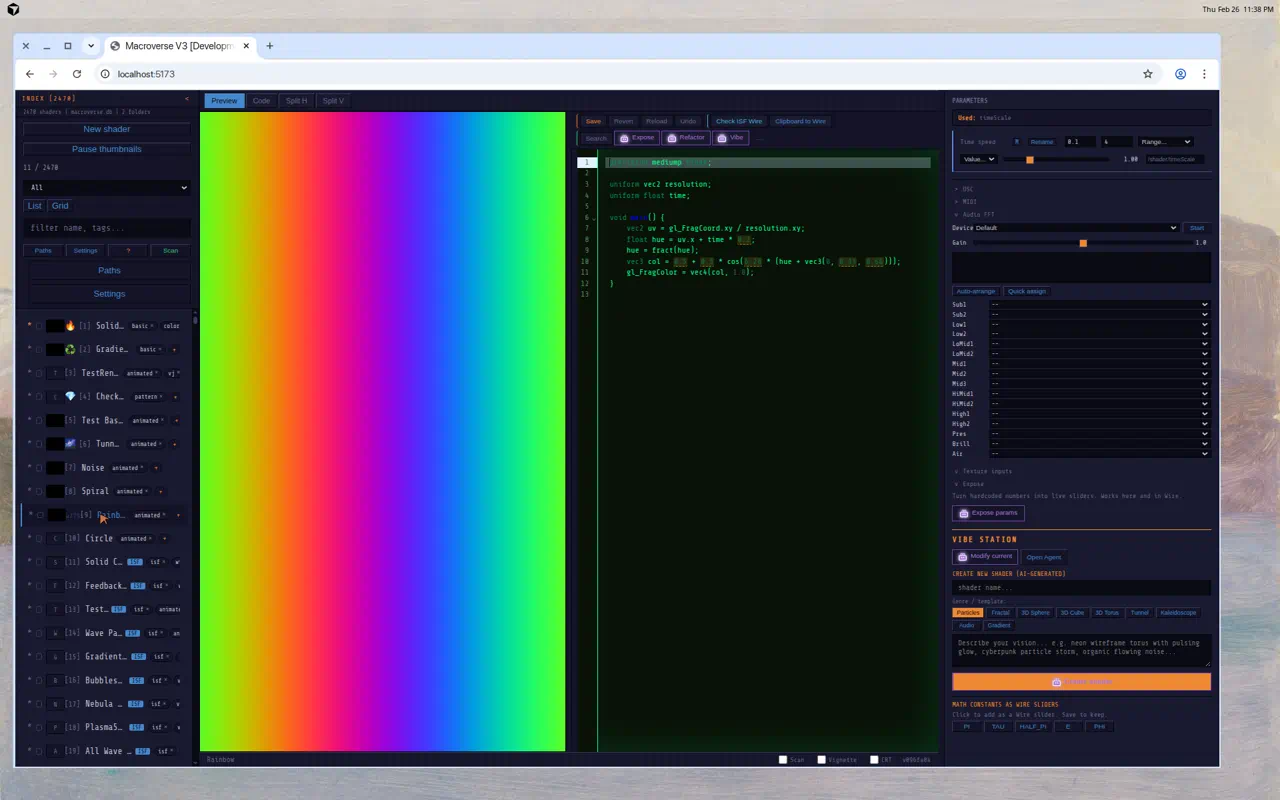The width and height of the screenshot is (1280, 800).
Task: Switch the index to Grid view
Action: pyautogui.click(x=60, y=206)
